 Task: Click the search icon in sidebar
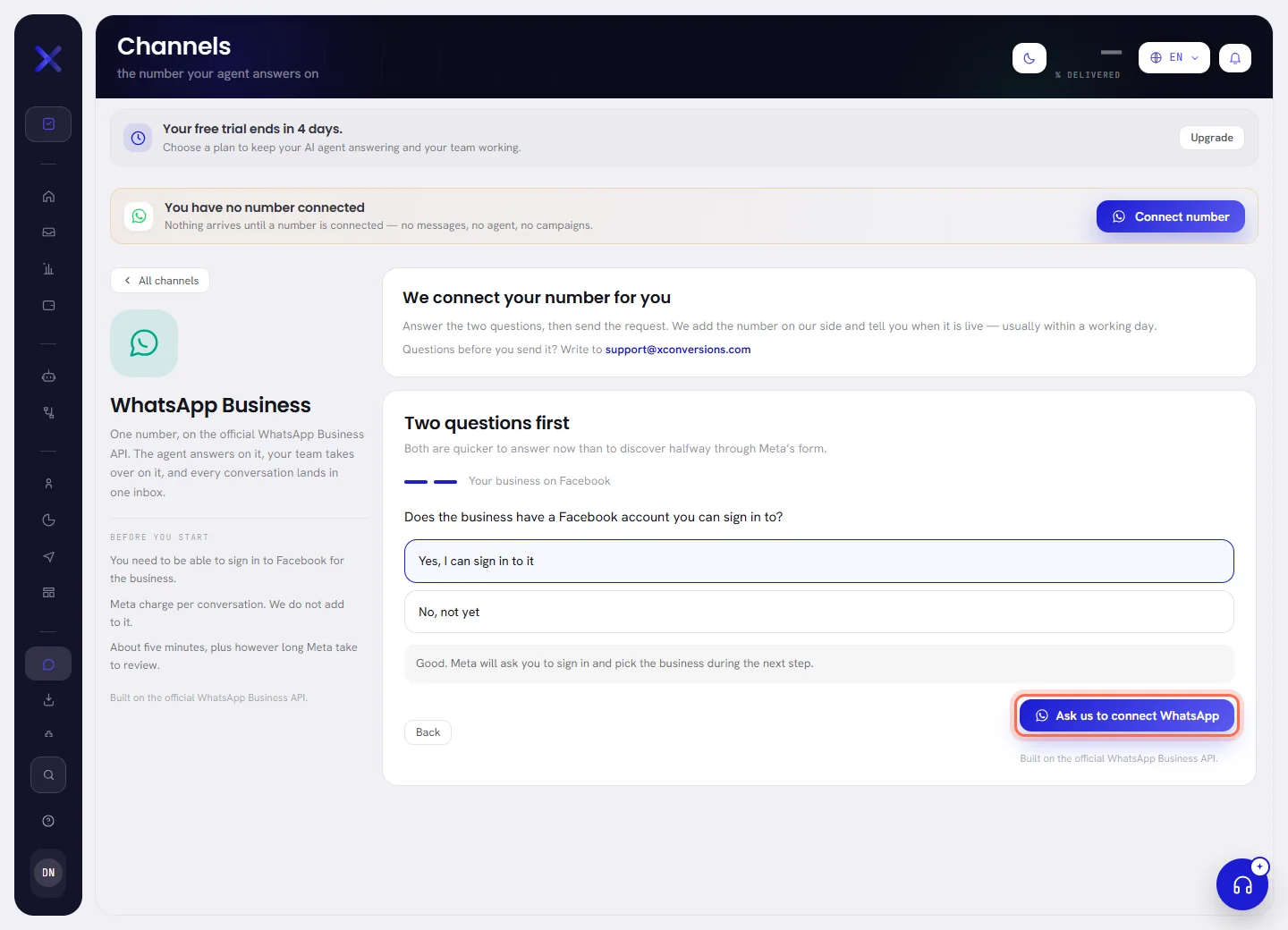click(48, 775)
